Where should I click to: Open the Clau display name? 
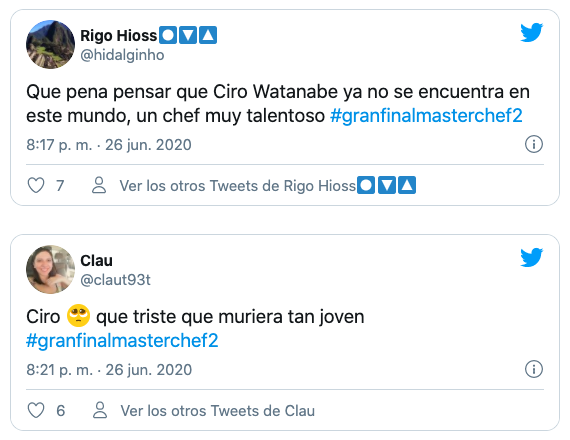click(x=96, y=260)
